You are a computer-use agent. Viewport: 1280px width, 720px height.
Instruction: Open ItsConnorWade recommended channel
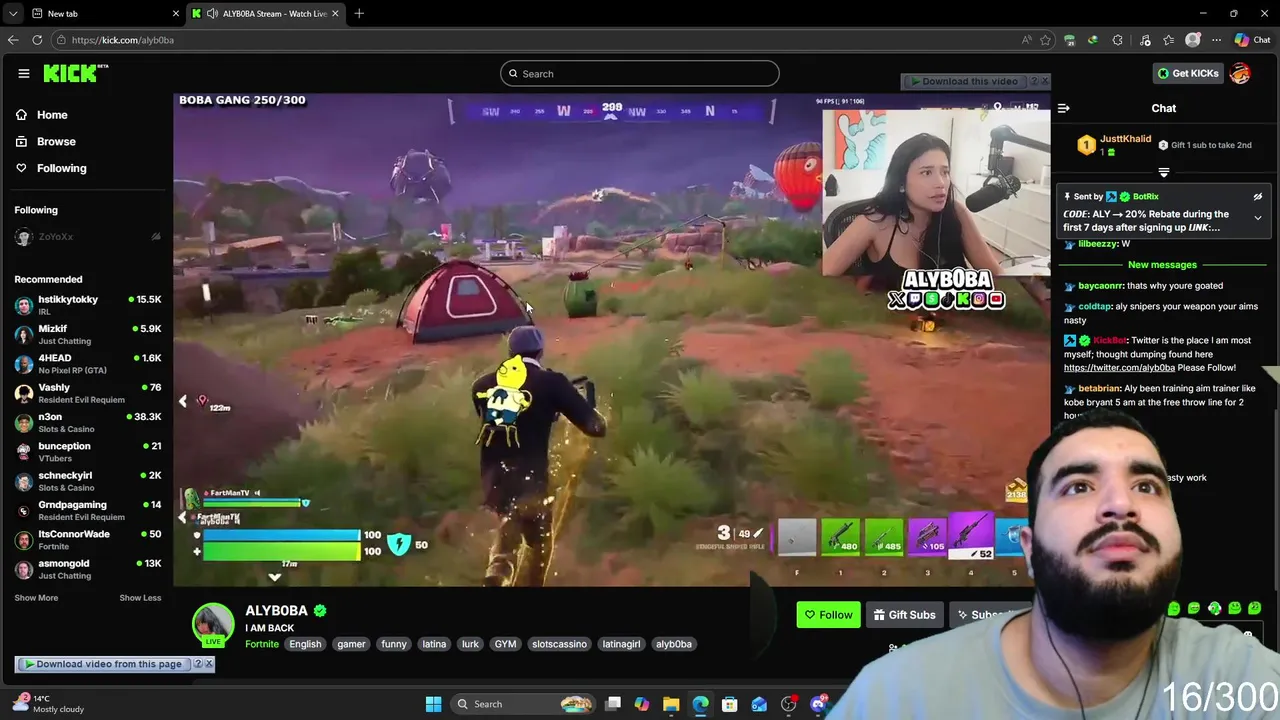click(87, 539)
